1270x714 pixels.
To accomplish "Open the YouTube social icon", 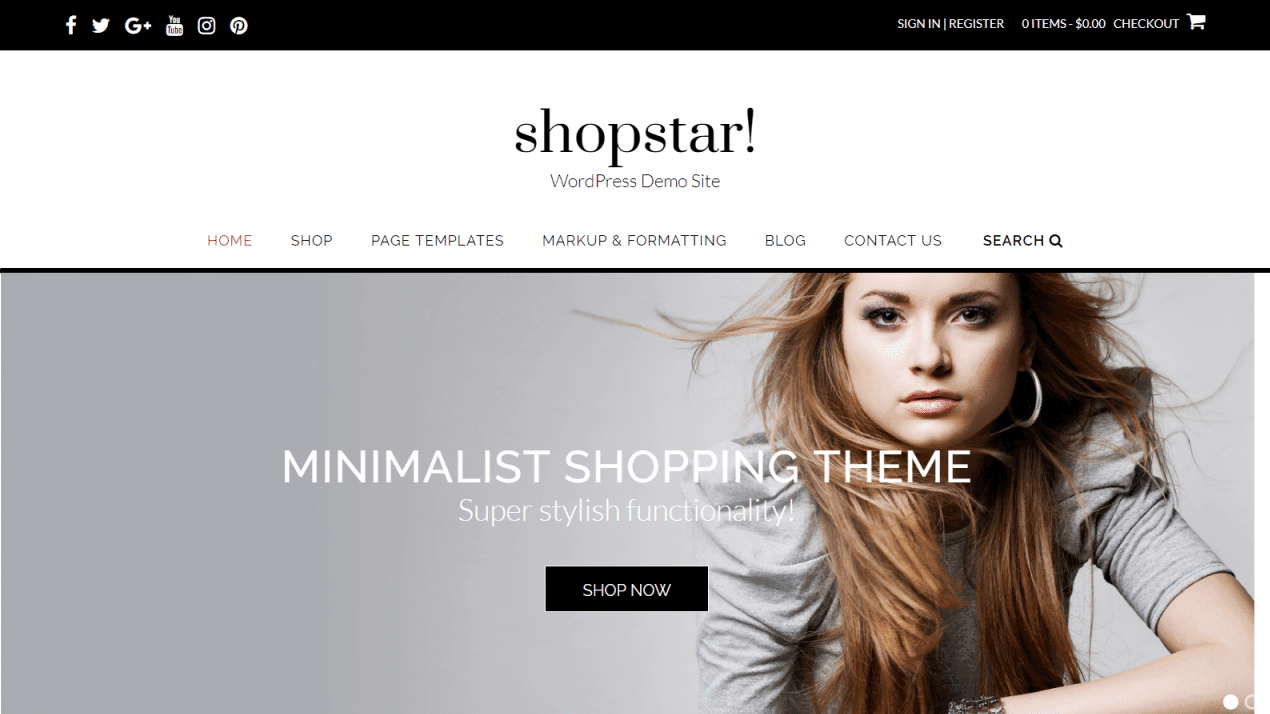I will point(175,25).
